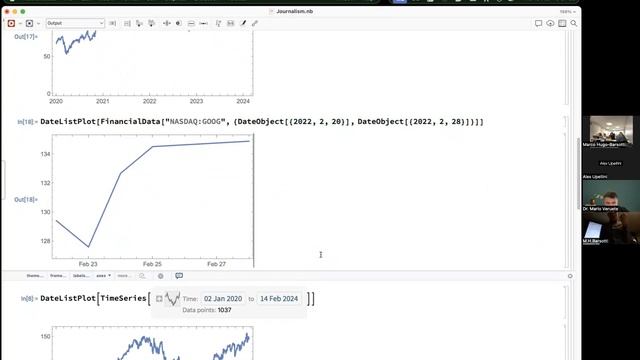Open the dropdown arrow beside evaluate button
Viewport: 640px width, 360px height.
20,24
